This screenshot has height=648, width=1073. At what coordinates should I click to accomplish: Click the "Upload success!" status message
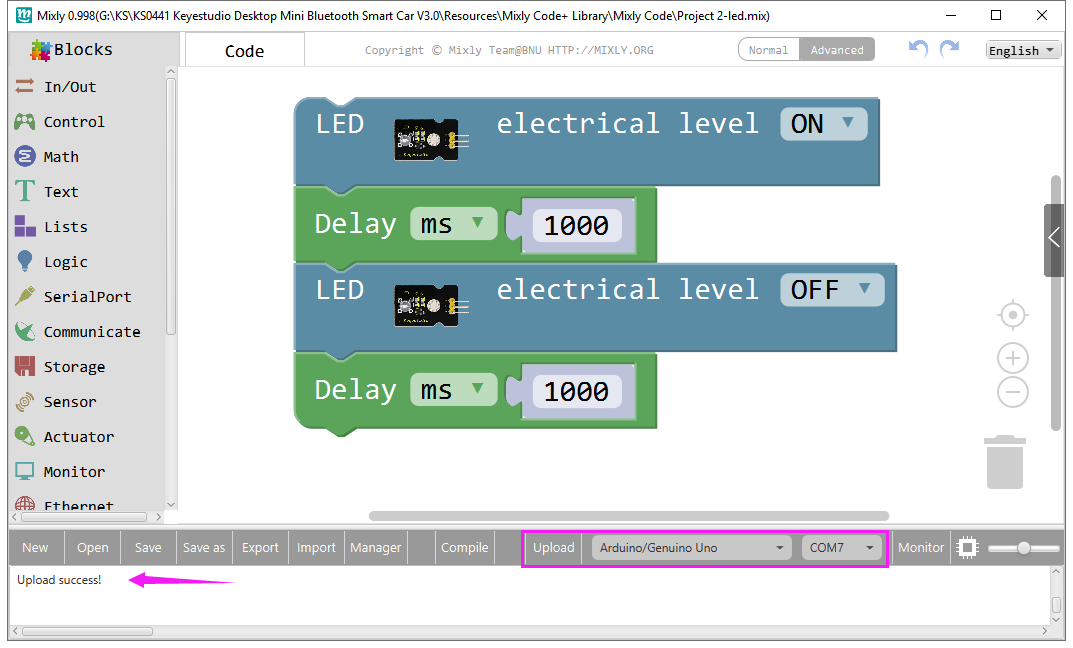pos(59,580)
